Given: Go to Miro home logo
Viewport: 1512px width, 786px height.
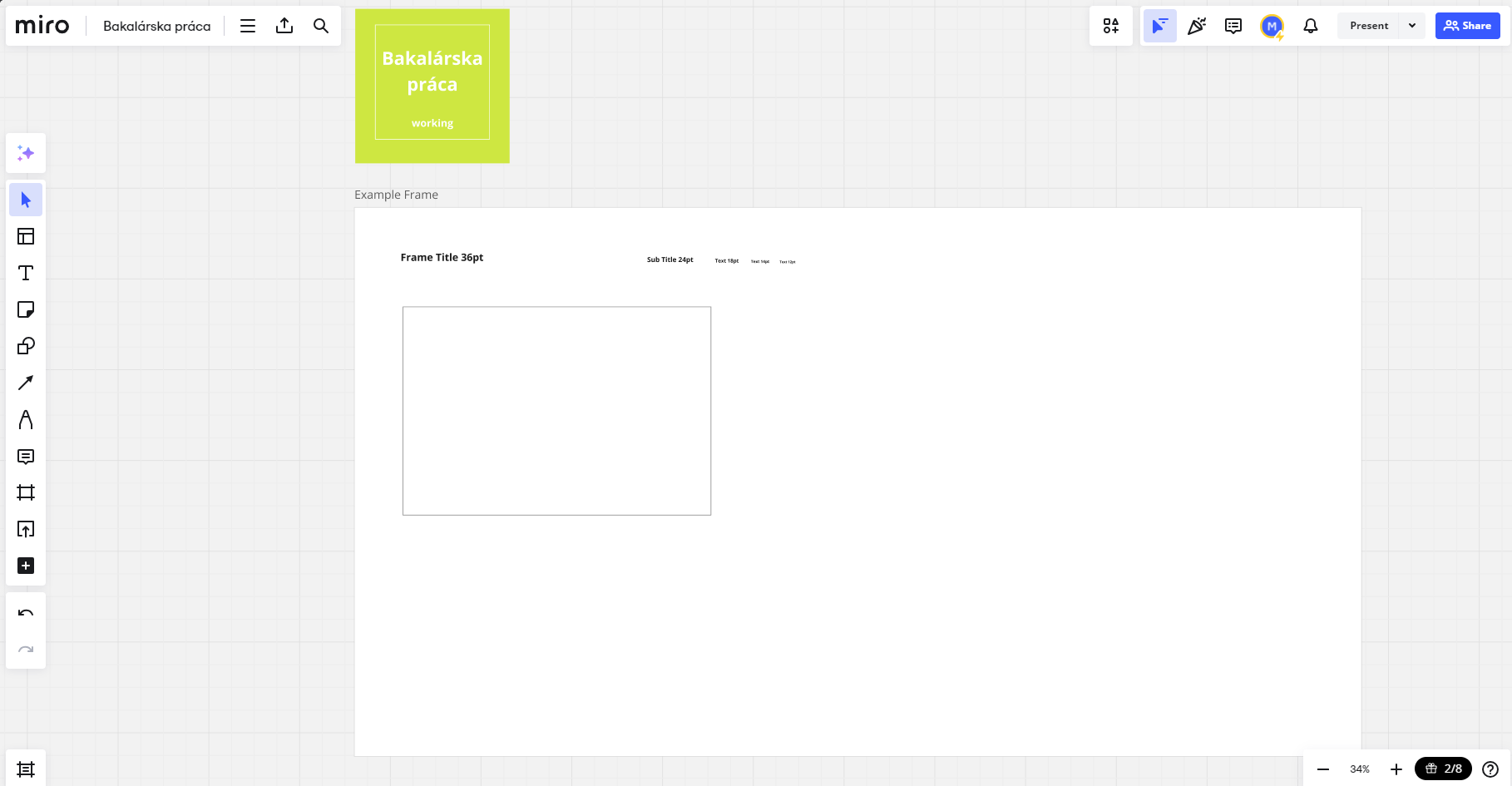Looking at the screenshot, I should click(42, 26).
